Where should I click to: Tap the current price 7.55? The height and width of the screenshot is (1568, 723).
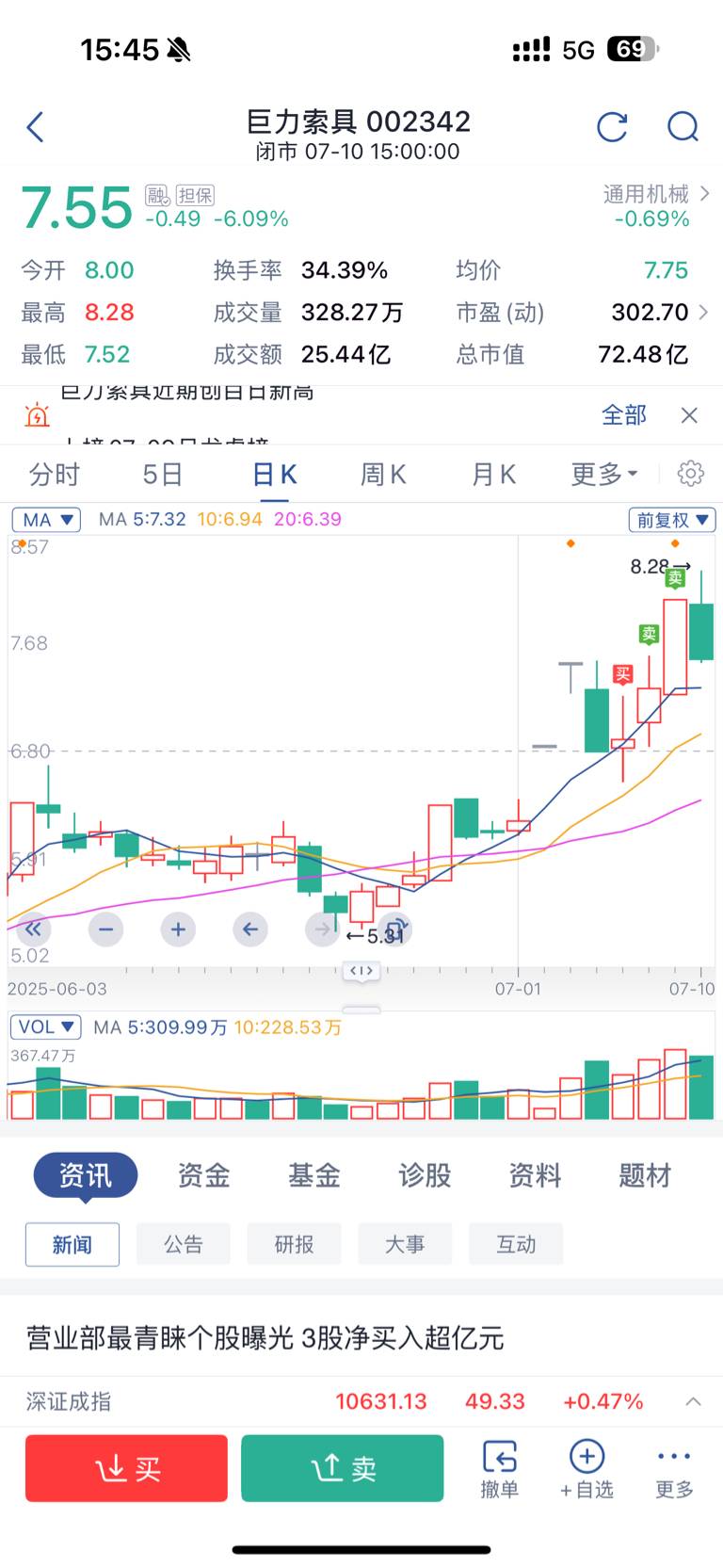coord(76,207)
